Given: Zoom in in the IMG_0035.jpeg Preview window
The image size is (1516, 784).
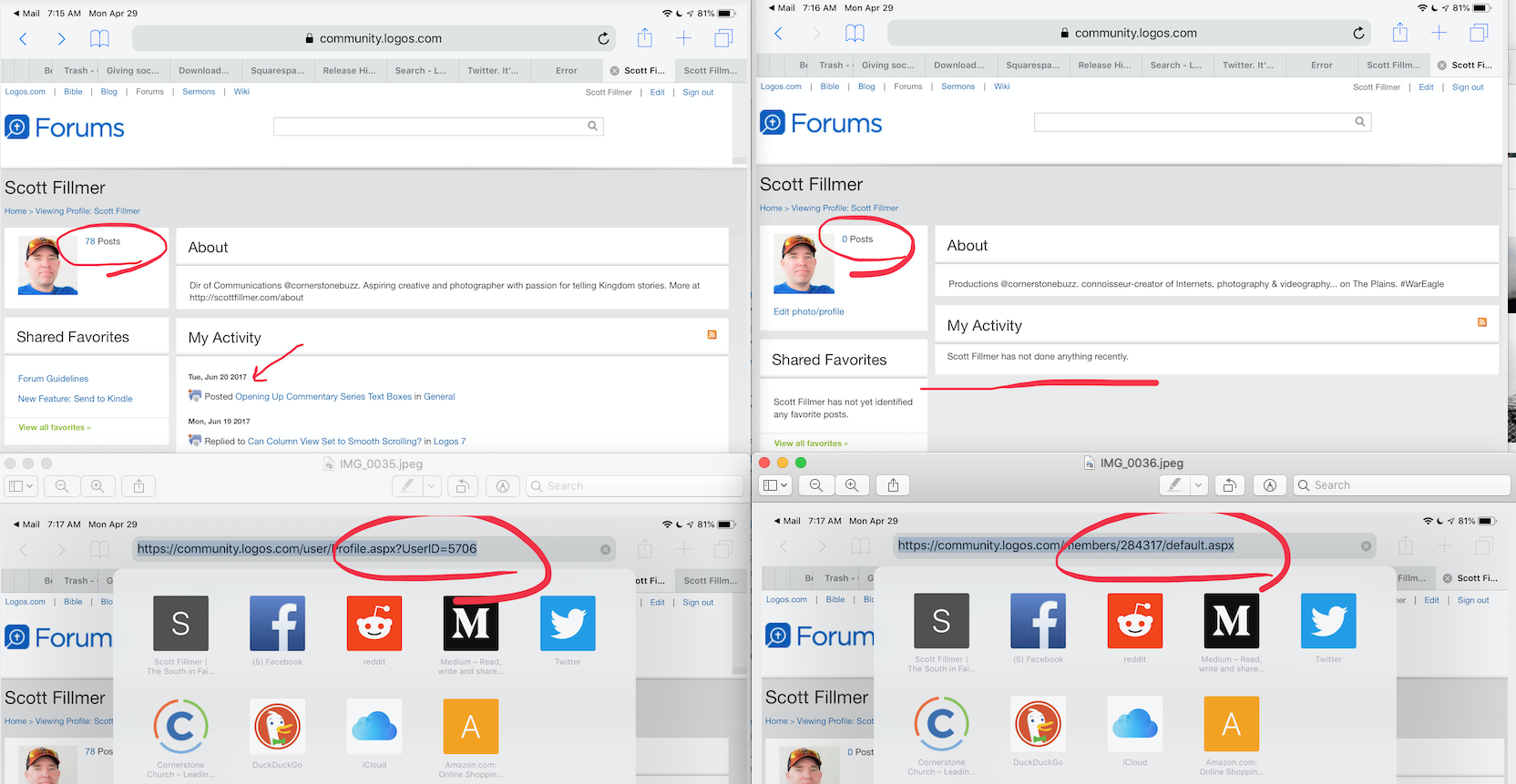Looking at the screenshot, I should 97,486.
